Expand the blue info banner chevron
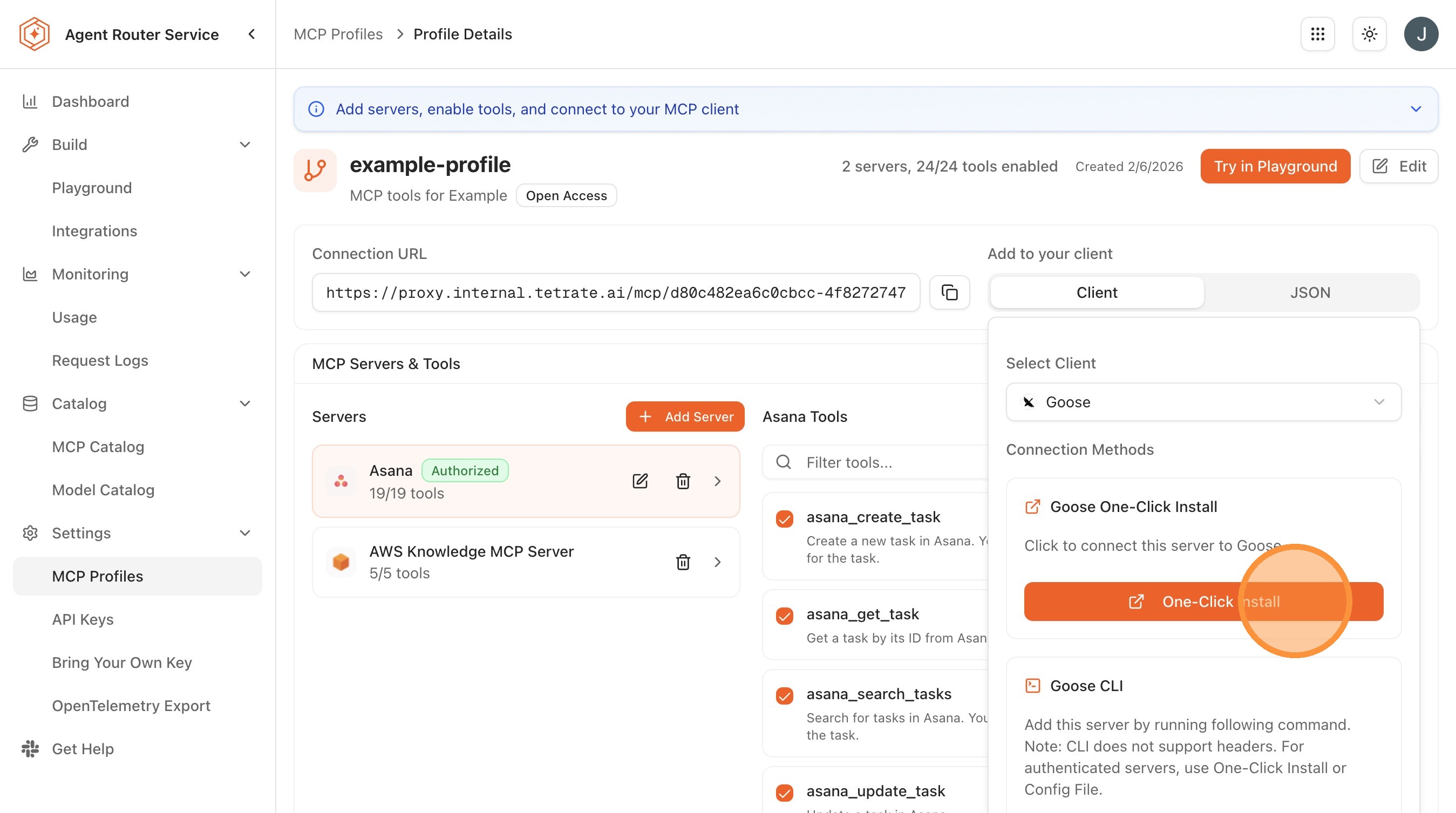 point(1416,109)
